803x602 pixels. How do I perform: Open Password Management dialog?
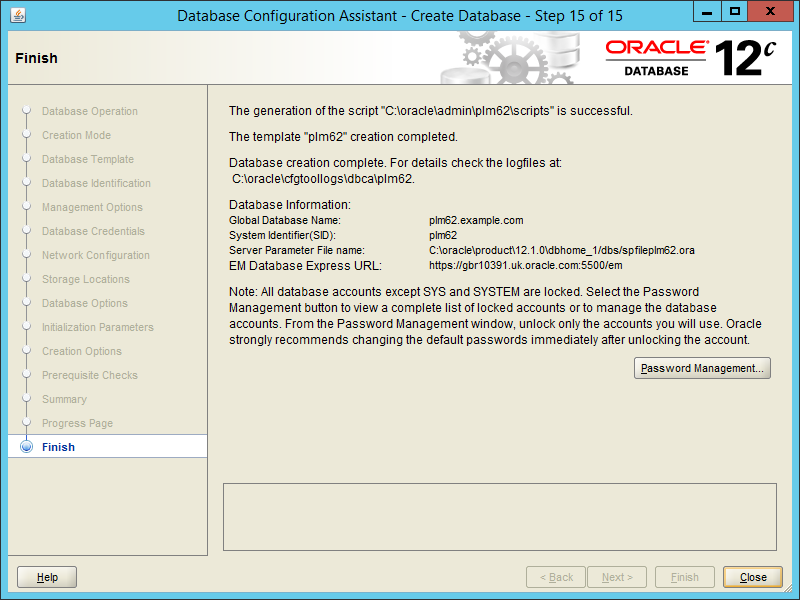[702, 368]
